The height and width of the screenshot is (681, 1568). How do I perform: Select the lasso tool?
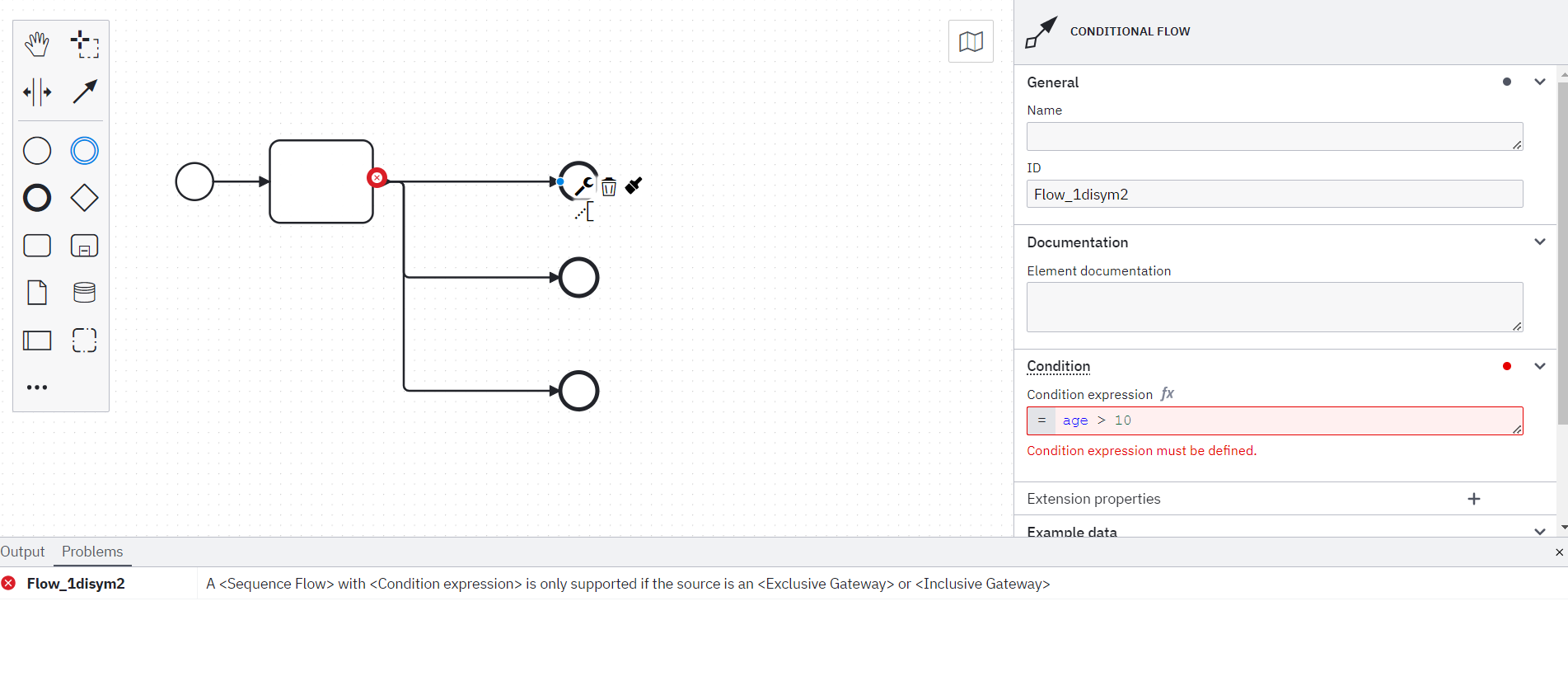pos(84,45)
